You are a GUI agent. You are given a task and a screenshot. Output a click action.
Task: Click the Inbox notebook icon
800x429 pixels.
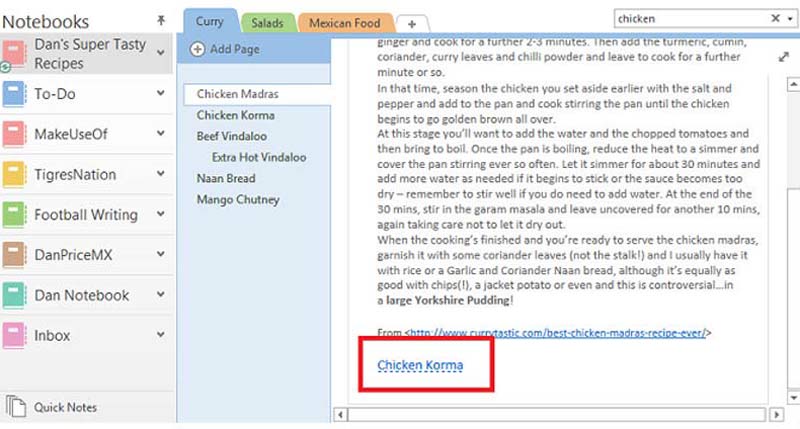pyautogui.click(x=15, y=336)
